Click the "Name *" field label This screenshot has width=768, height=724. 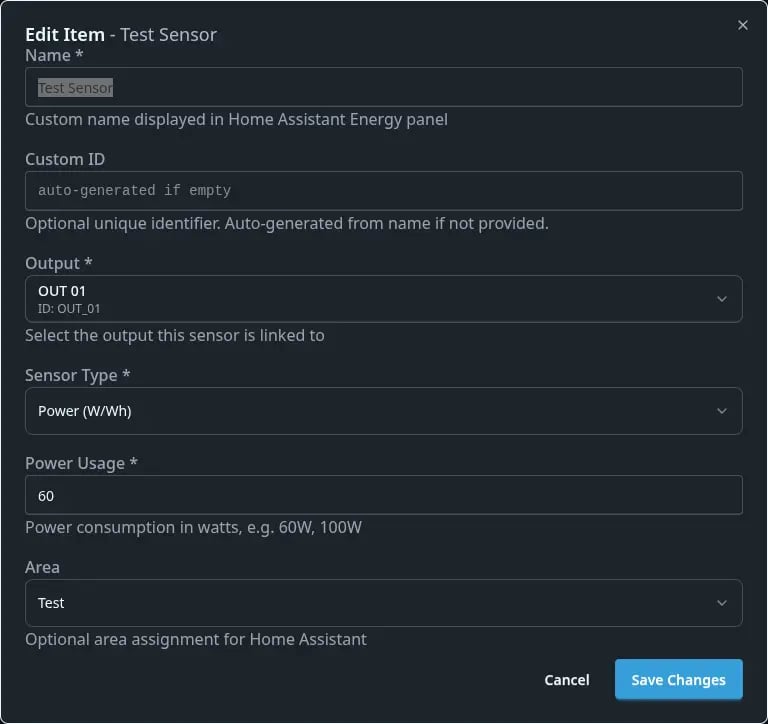[54, 55]
